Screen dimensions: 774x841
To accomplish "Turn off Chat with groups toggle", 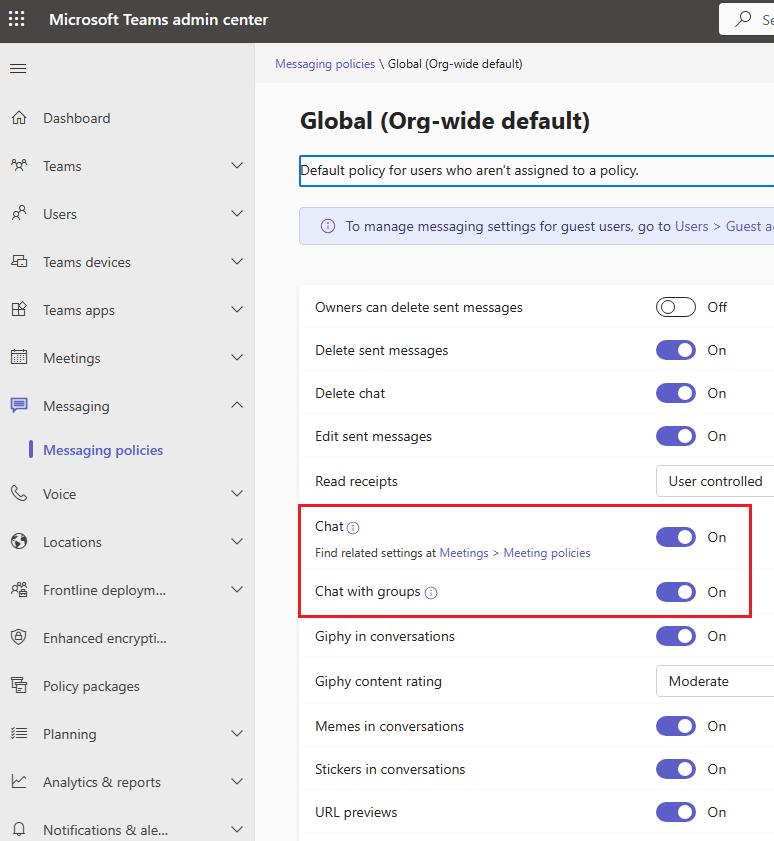I will click(x=676, y=592).
